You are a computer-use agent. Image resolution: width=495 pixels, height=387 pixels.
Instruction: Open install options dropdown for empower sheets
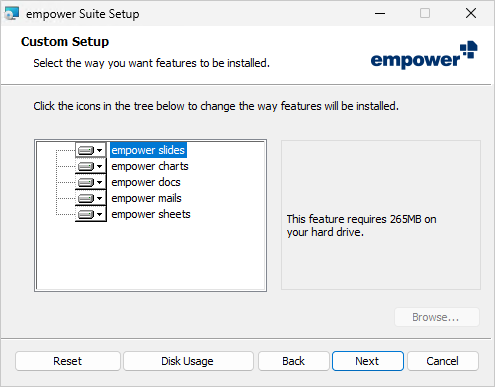[91, 214]
